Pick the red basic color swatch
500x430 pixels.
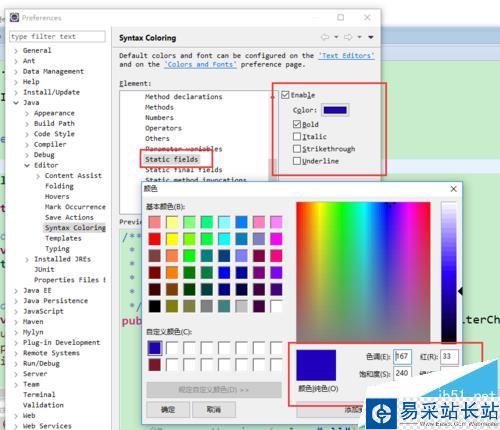[155, 239]
